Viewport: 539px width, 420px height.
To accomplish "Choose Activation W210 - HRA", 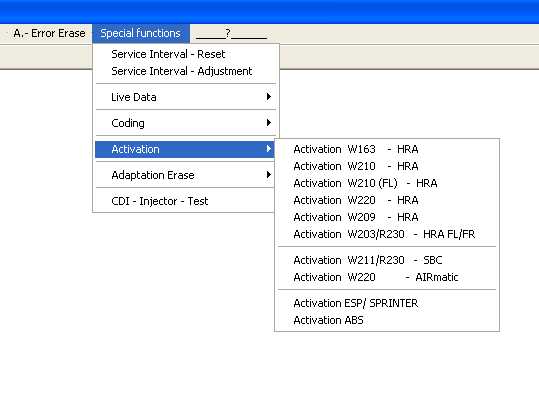I will click(387, 166).
